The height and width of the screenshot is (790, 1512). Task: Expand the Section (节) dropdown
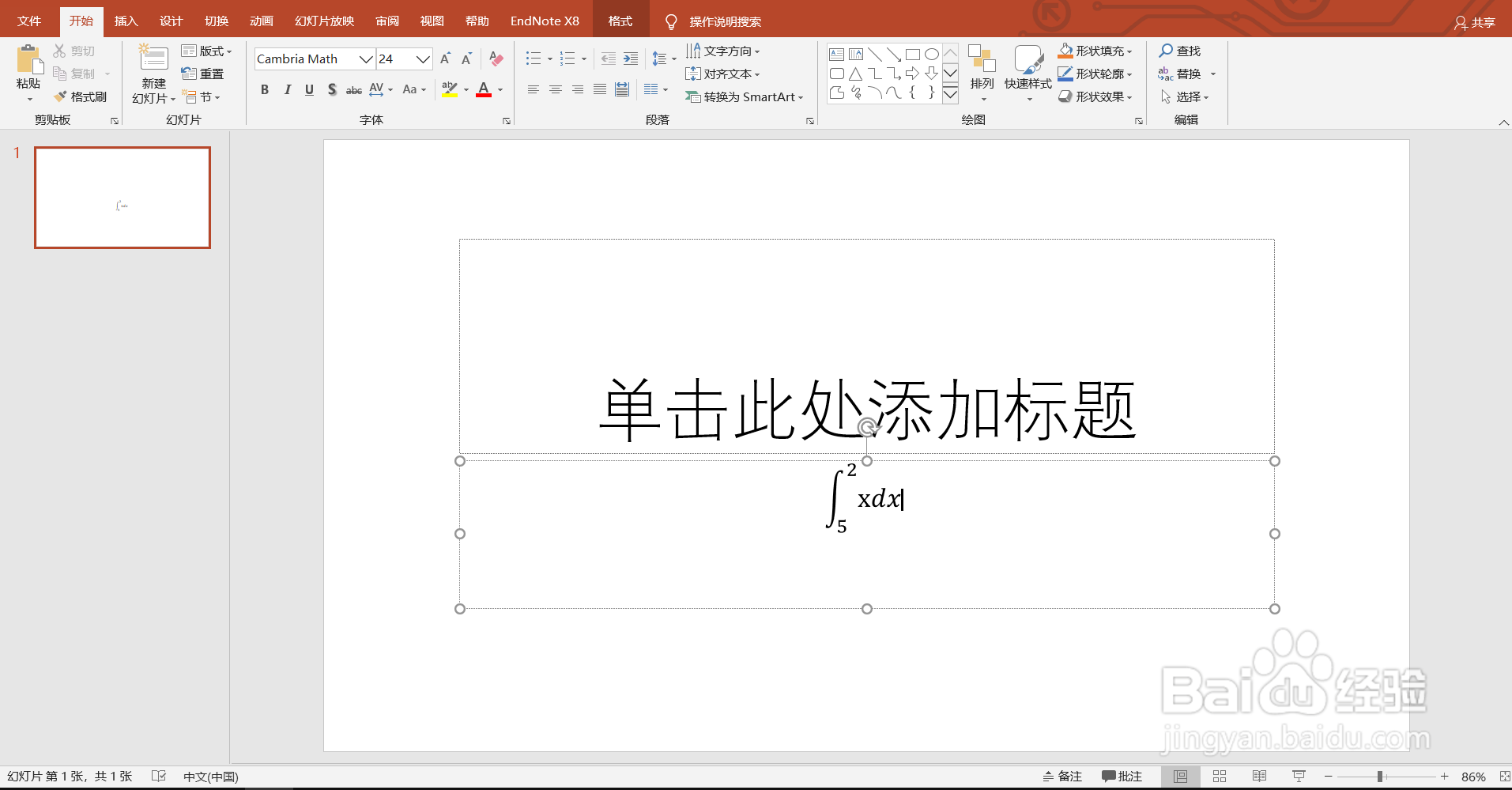tap(201, 96)
